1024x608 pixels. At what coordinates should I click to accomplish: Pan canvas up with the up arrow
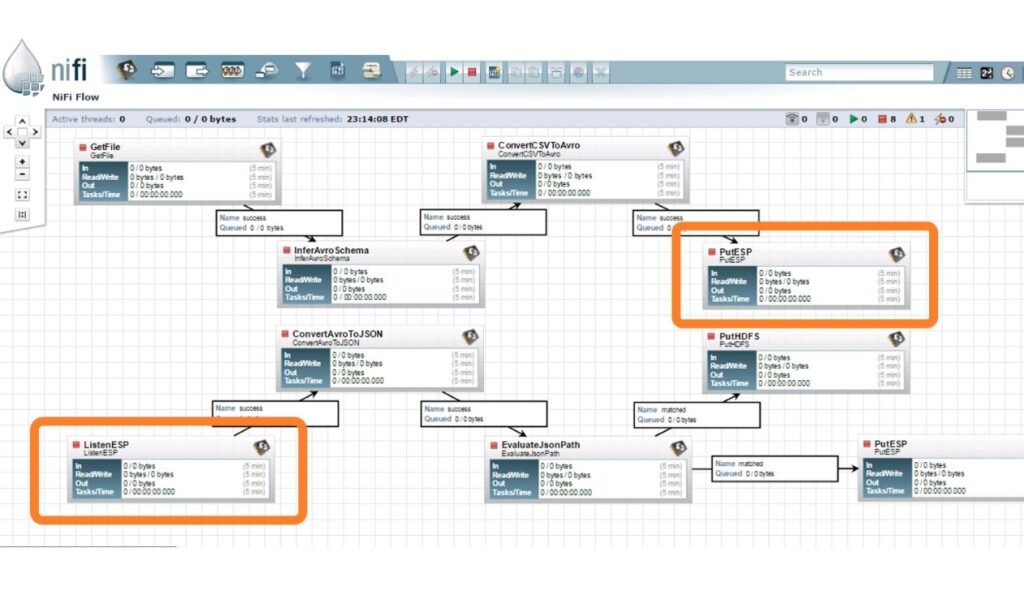point(22,121)
